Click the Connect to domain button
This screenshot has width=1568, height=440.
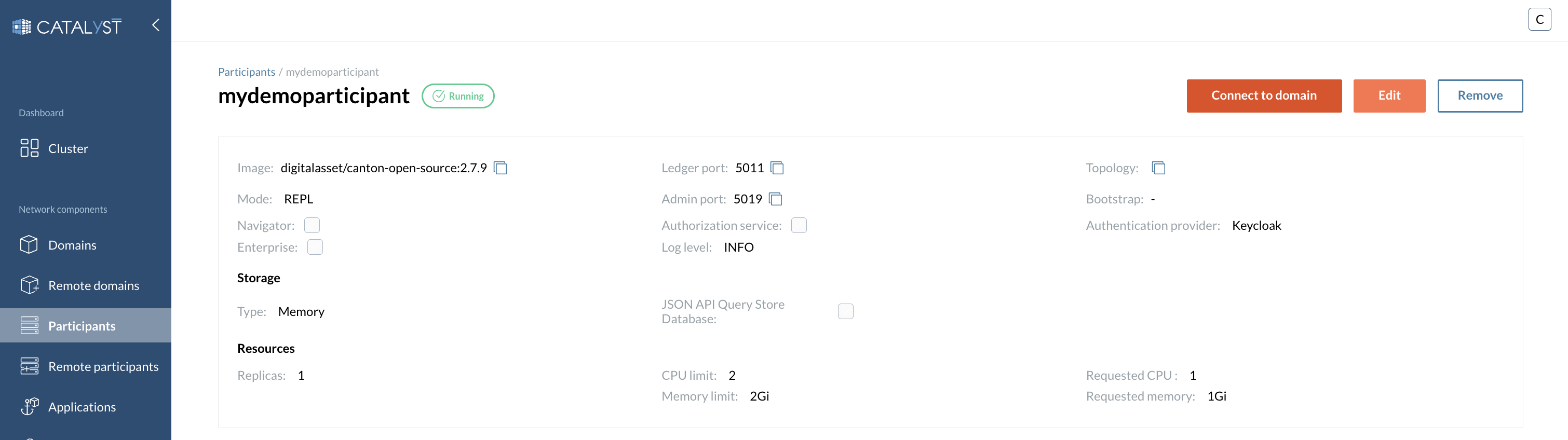tap(1264, 95)
